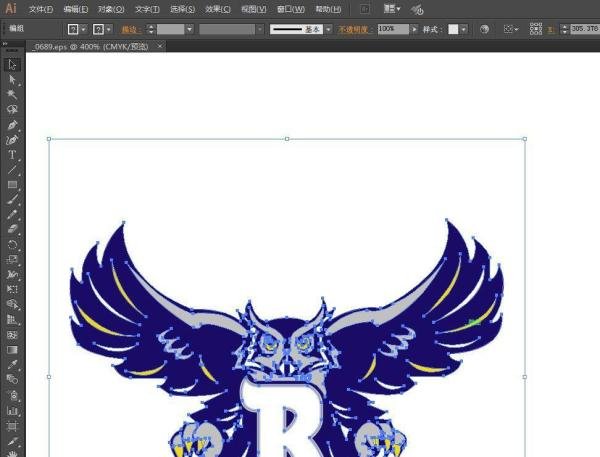
Task: Expand the stroke weight dropdown
Action: pyautogui.click(x=189, y=29)
